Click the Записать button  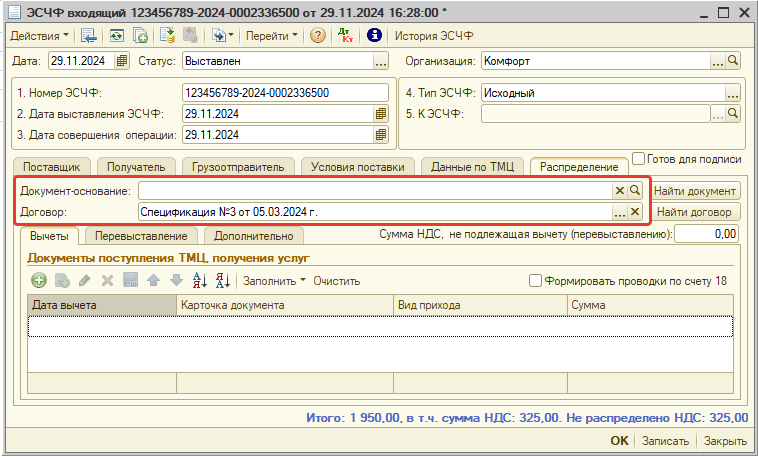point(665,441)
